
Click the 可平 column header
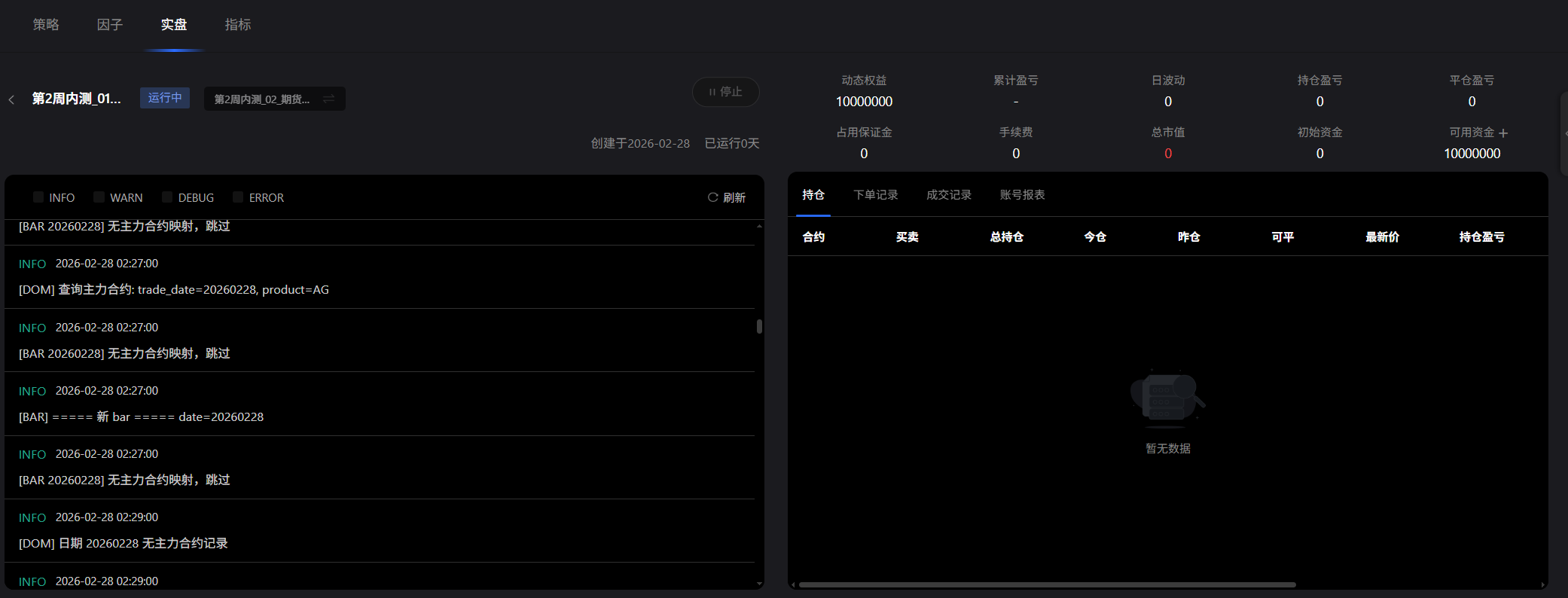(1283, 237)
